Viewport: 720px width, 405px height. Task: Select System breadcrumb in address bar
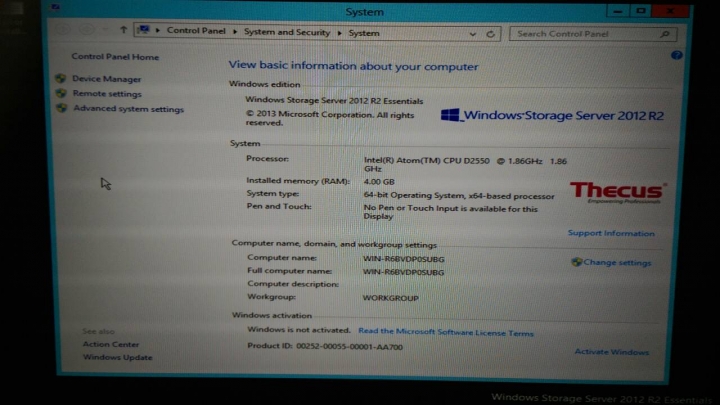click(364, 33)
